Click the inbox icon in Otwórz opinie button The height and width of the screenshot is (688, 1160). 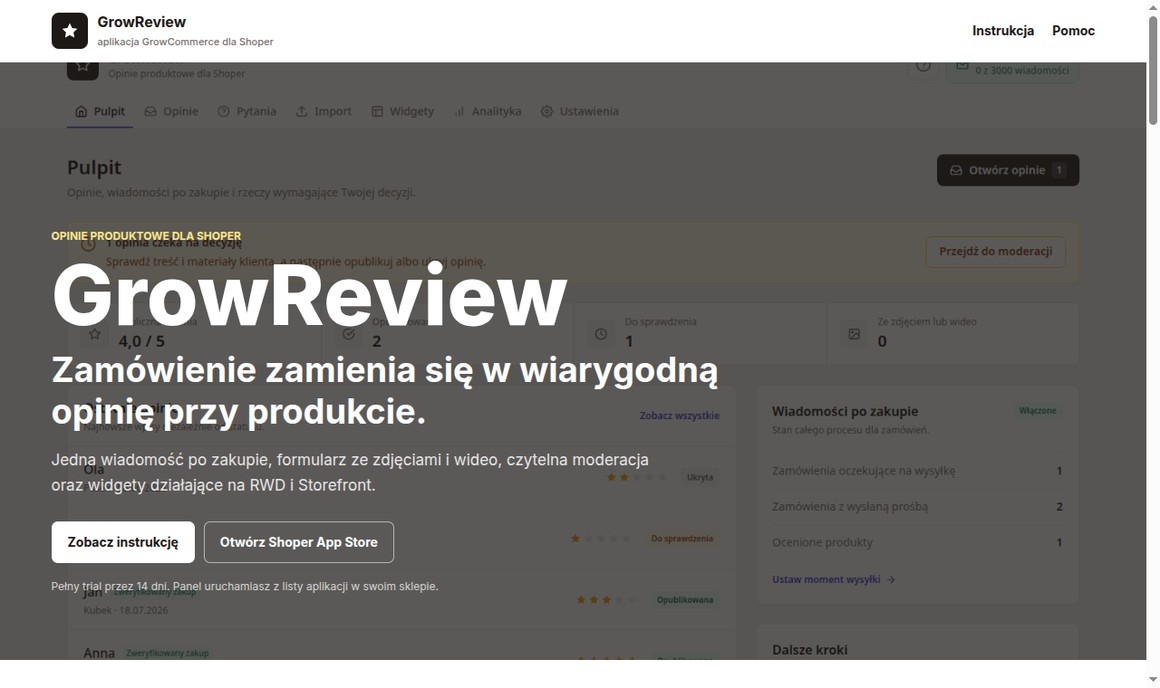(956, 170)
